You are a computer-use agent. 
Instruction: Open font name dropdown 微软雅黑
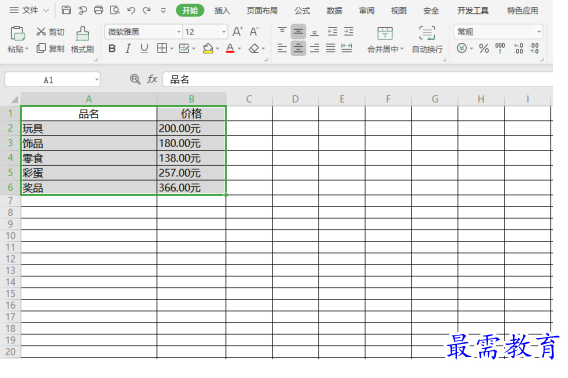pyautogui.click(x=179, y=32)
